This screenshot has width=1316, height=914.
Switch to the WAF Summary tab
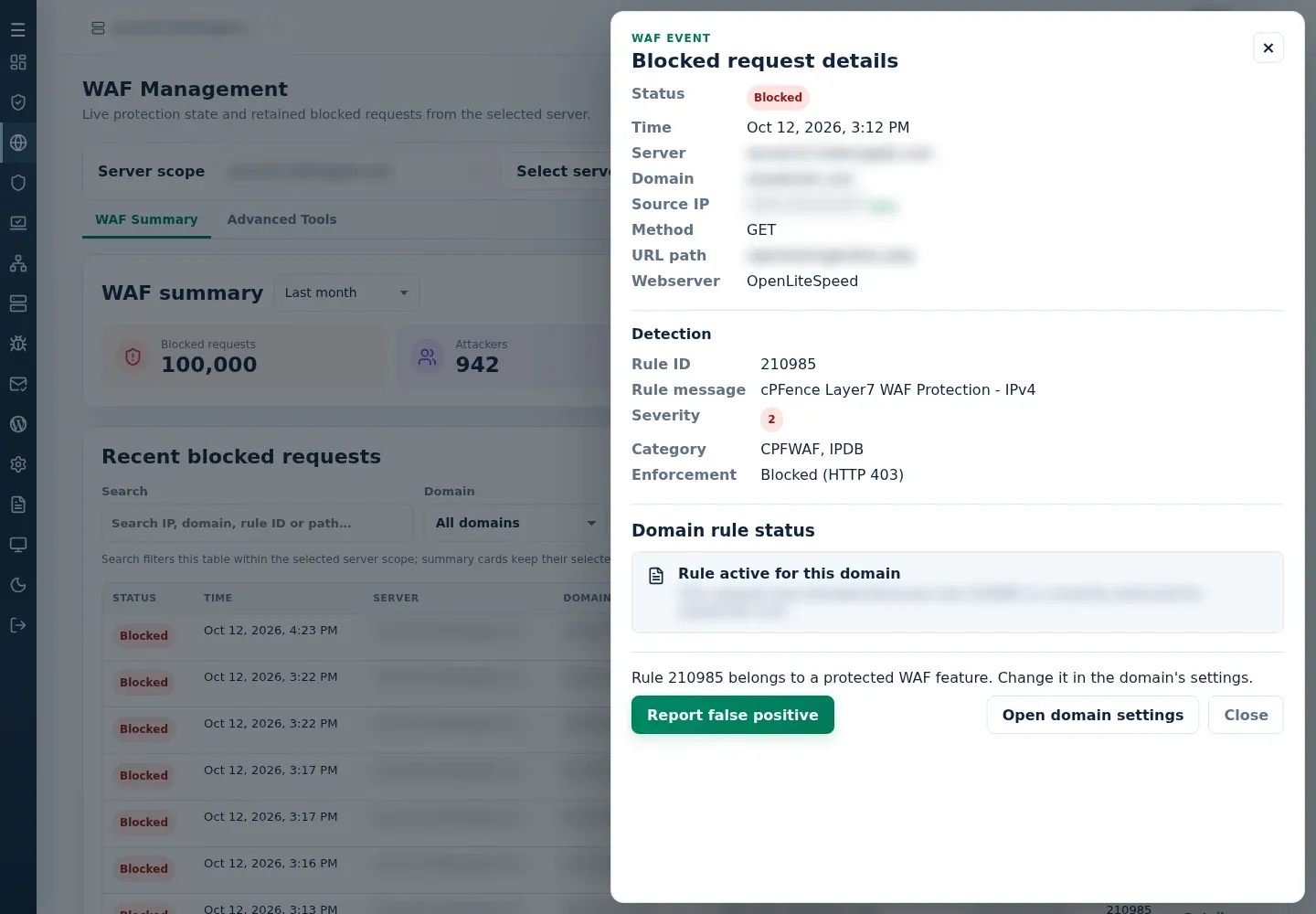(x=146, y=219)
